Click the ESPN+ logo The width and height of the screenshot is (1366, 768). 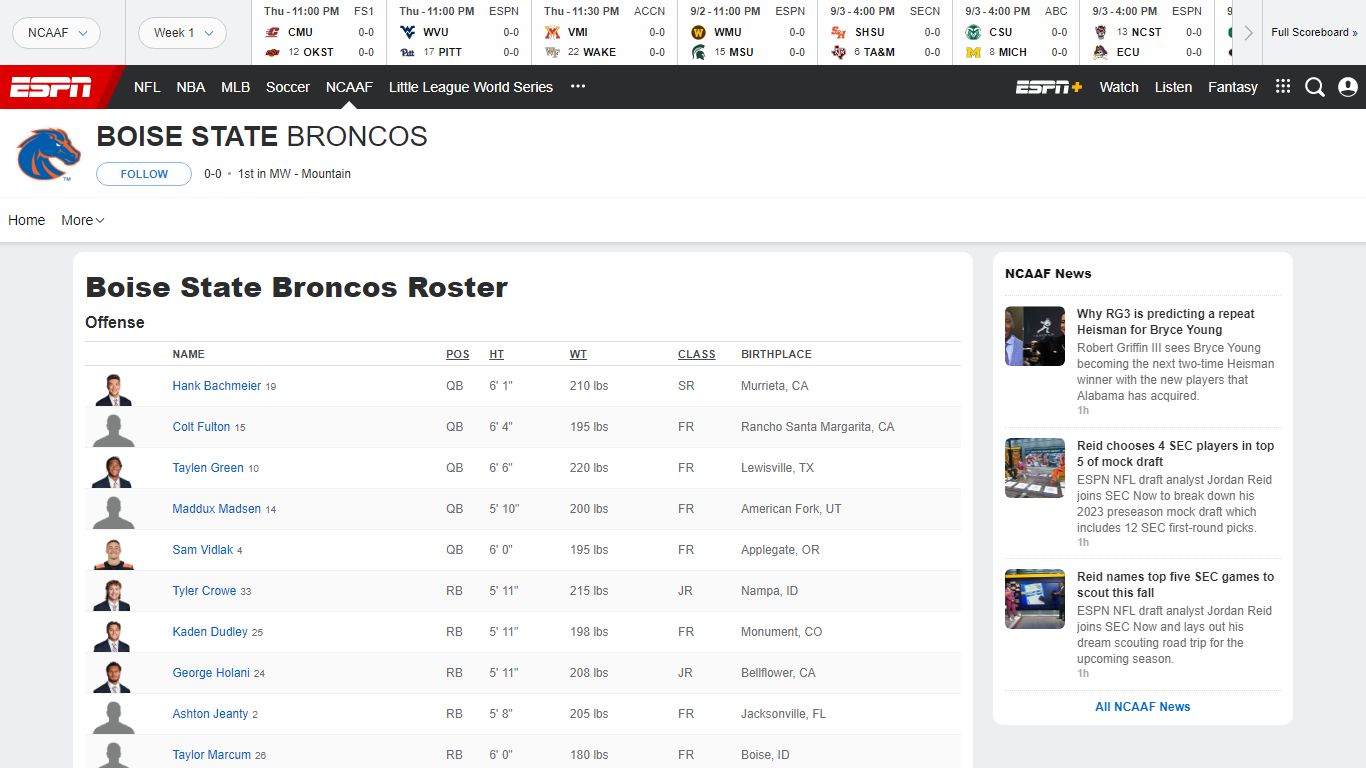pyautogui.click(x=1049, y=87)
